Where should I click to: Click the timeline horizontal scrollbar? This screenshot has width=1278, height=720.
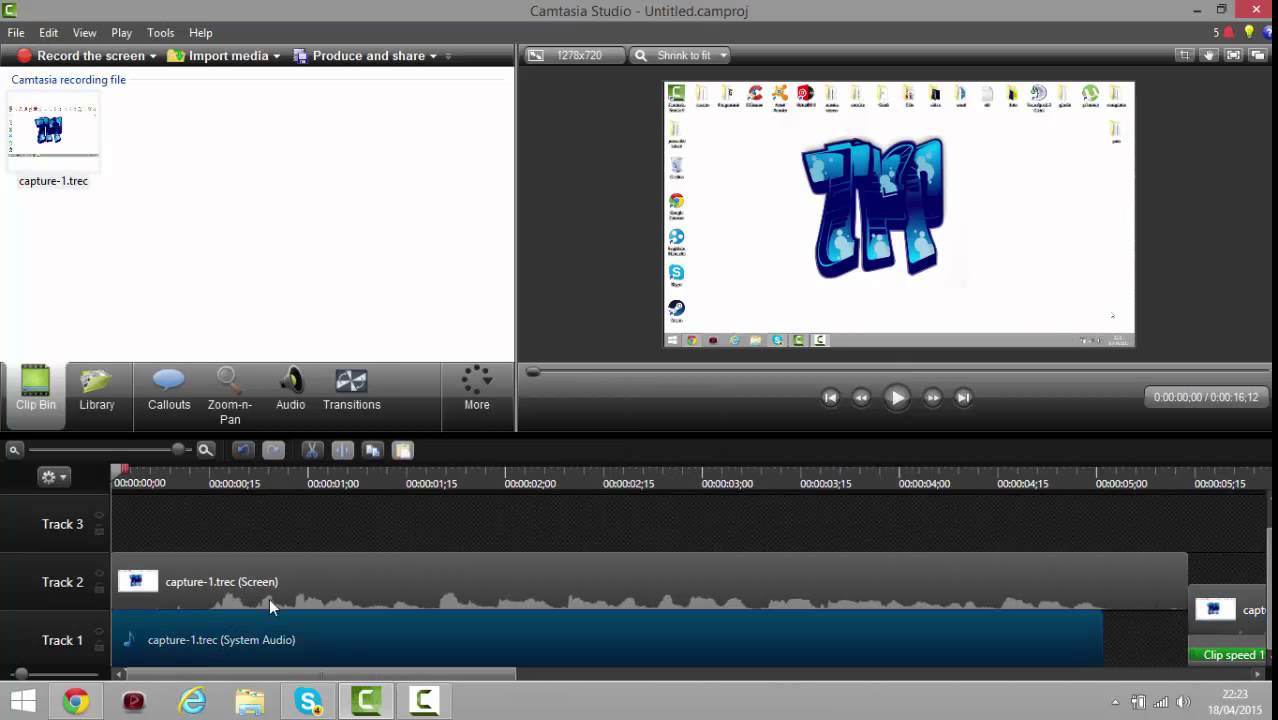pos(320,674)
